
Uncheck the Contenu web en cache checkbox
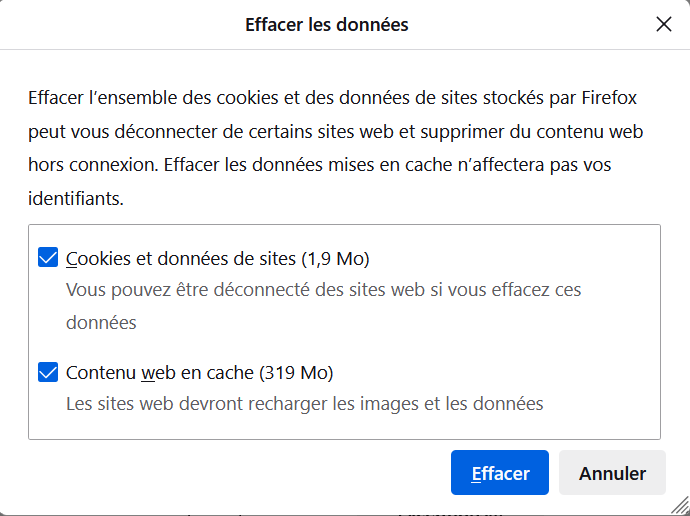coord(47,373)
